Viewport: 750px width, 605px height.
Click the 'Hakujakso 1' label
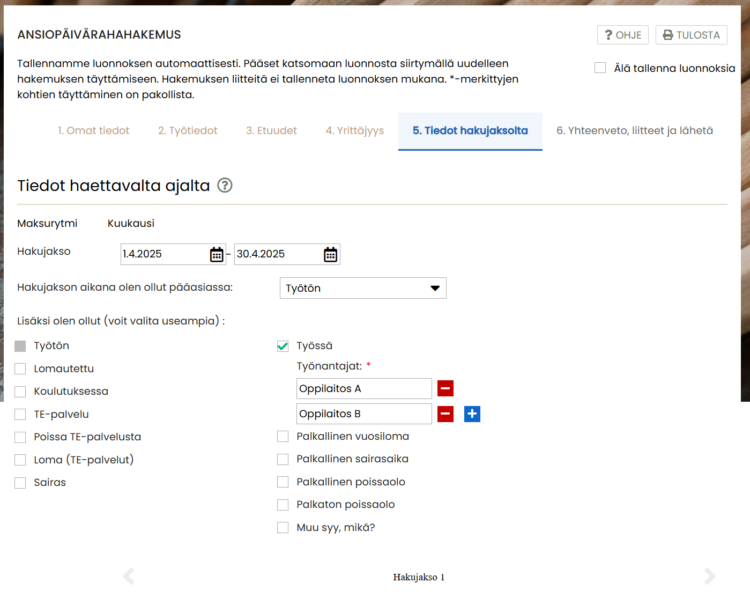coord(419,577)
